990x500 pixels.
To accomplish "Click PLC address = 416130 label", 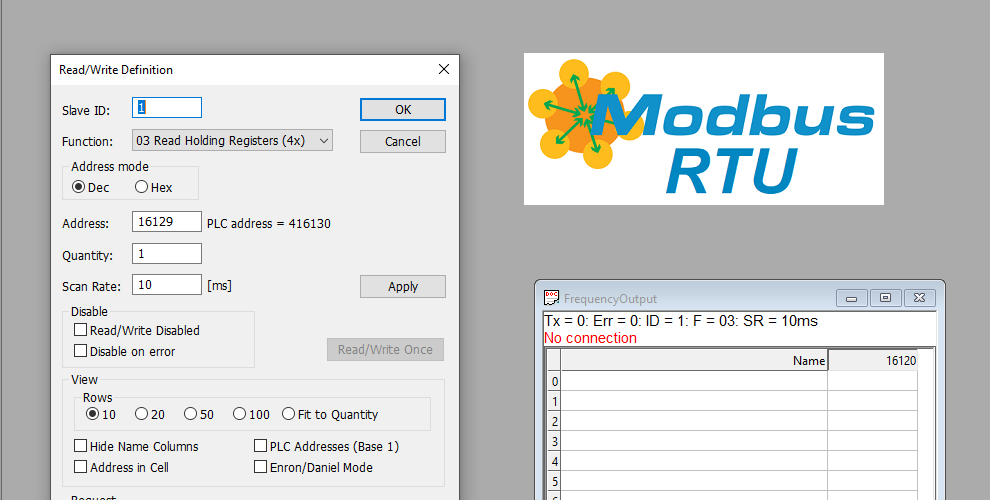I will coord(269,223).
